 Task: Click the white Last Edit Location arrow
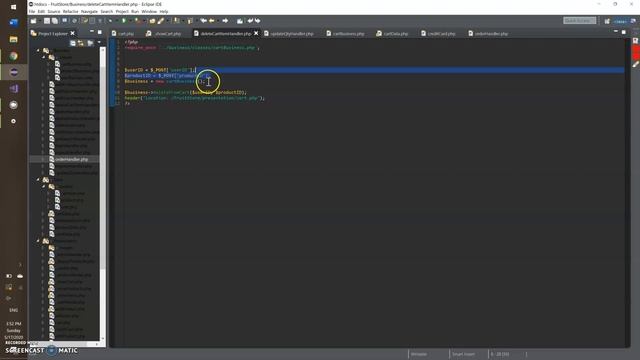(x=203, y=21)
